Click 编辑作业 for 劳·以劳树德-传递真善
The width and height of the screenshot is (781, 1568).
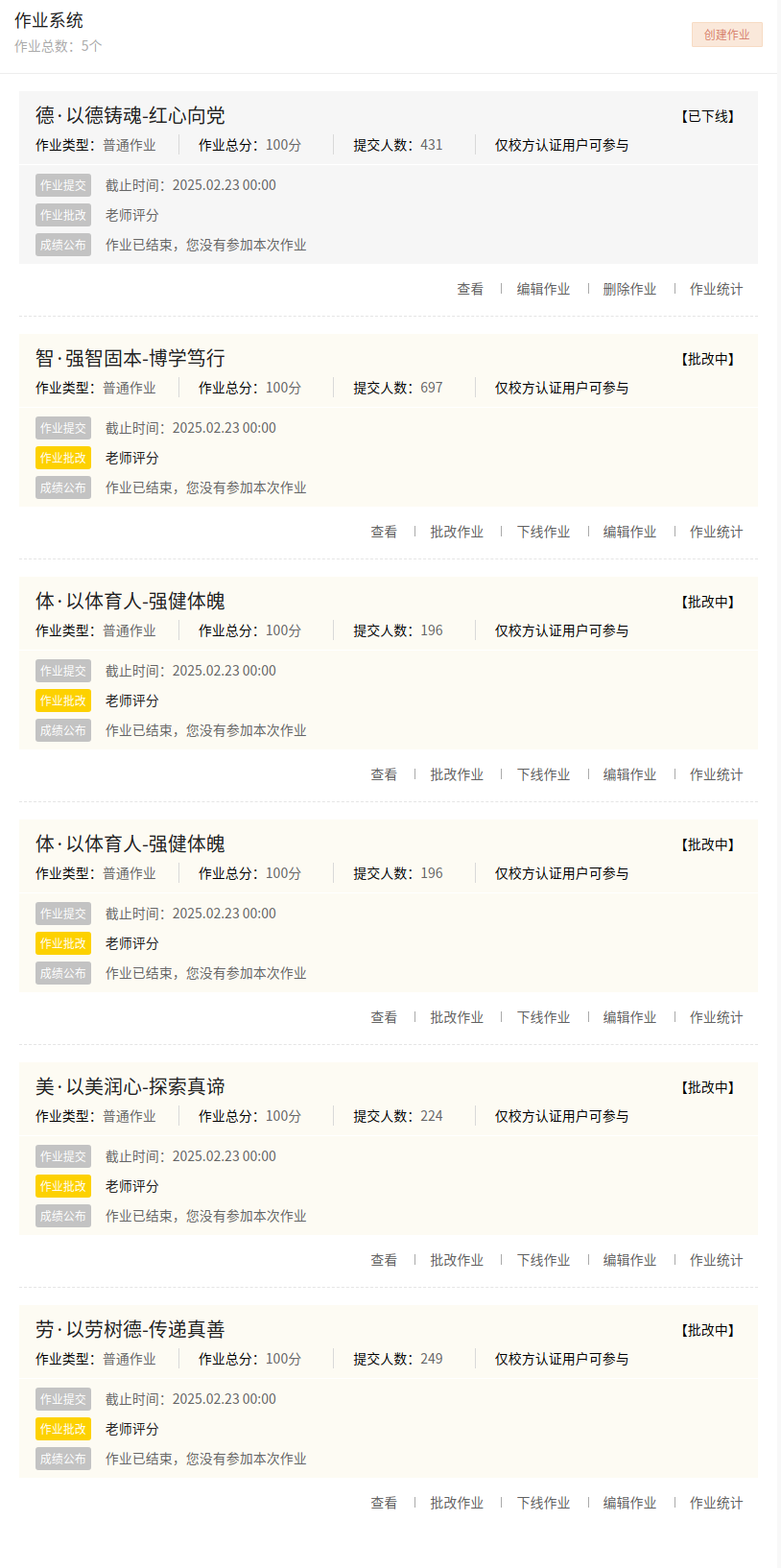pos(629,1503)
